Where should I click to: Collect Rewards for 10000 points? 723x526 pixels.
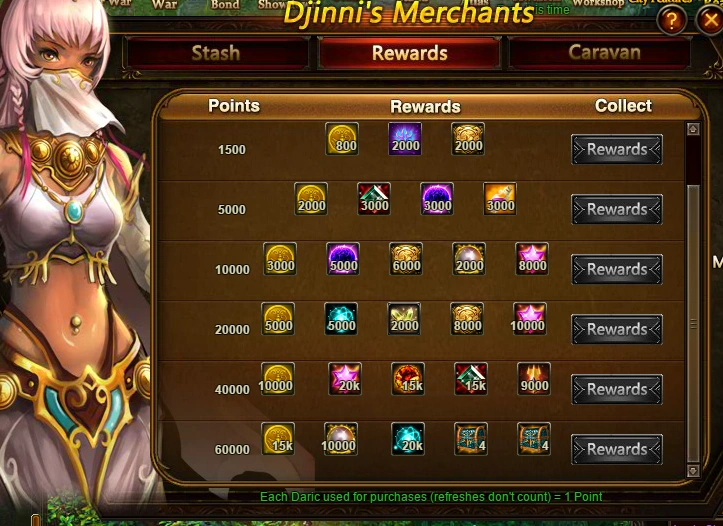click(x=617, y=269)
